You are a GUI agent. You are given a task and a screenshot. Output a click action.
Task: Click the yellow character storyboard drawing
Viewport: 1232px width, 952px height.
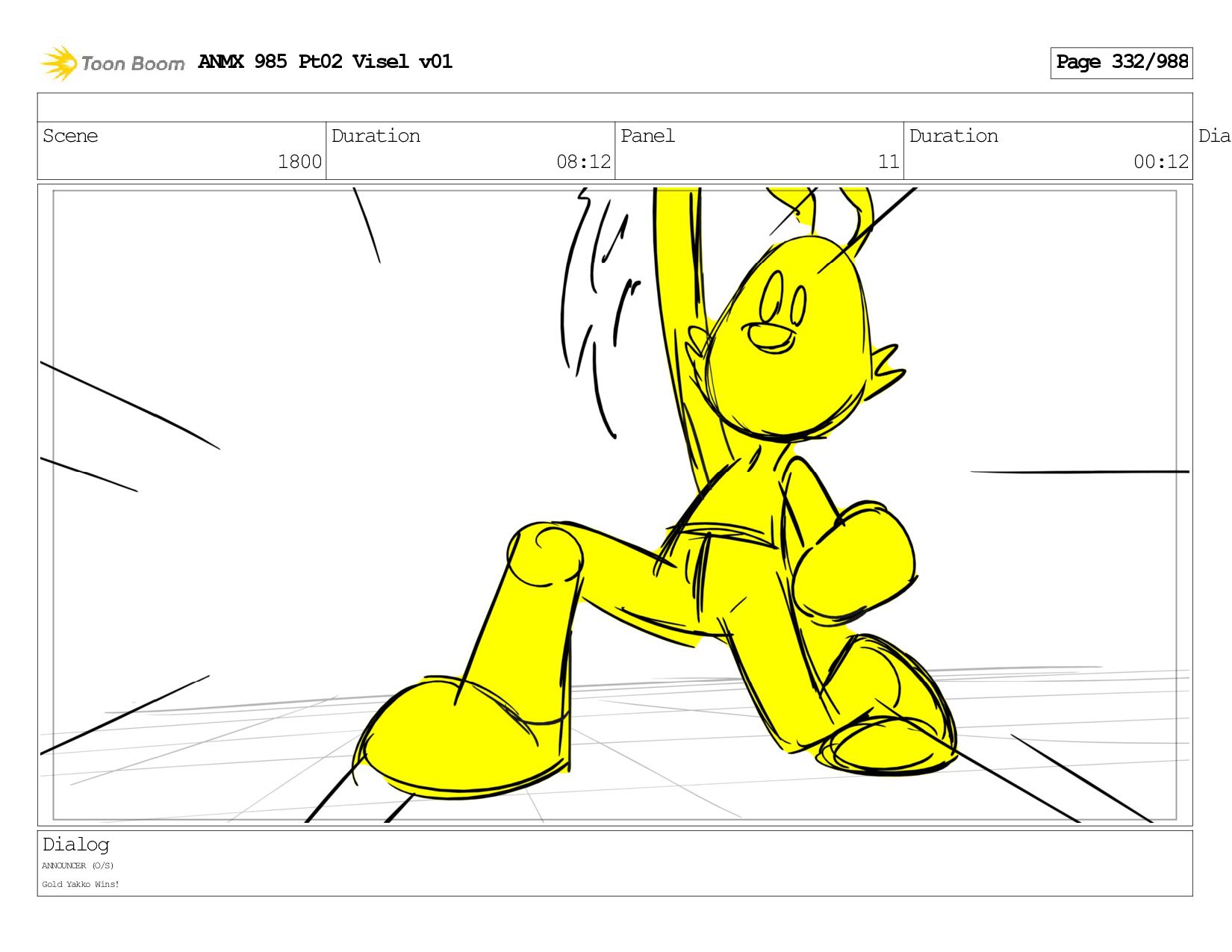pyautogui.click(x=657, y=493)
